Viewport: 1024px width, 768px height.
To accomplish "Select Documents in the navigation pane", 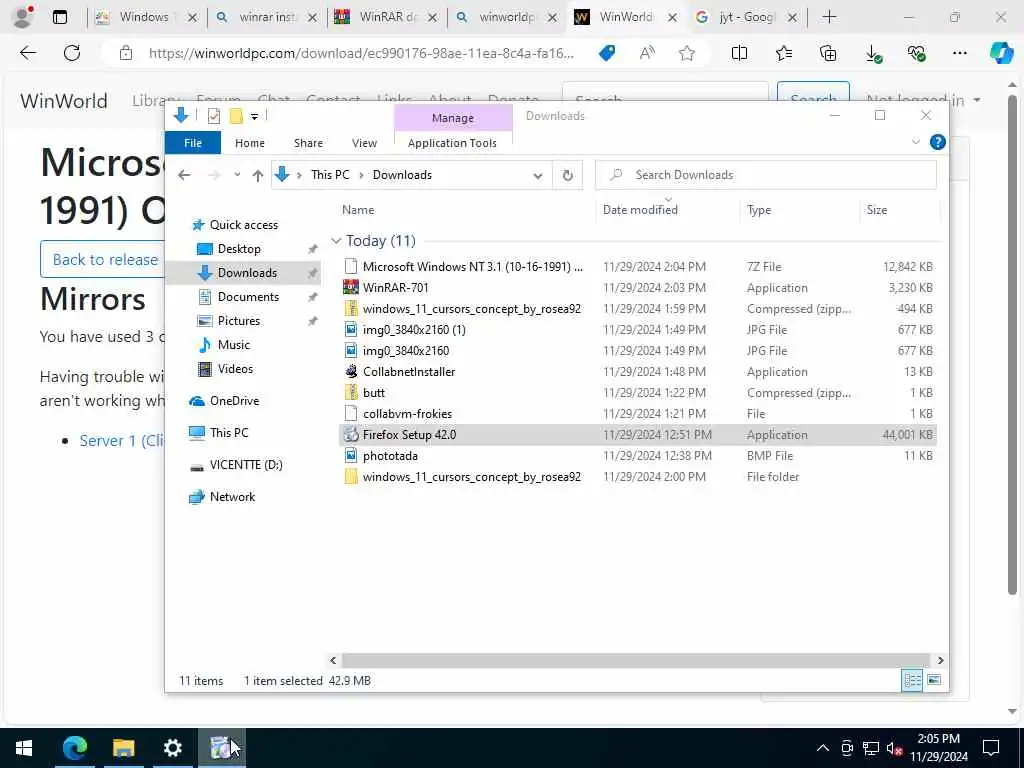I will 248,297.
